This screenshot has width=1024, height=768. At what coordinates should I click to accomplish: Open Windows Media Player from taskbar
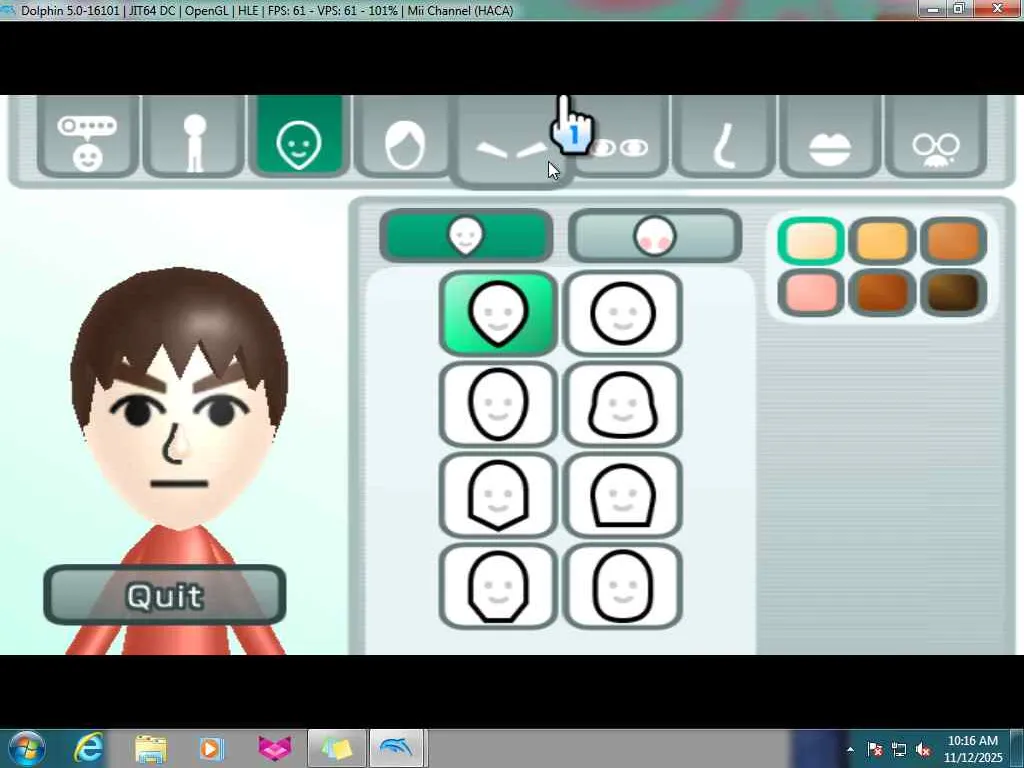tap(210, 748)
